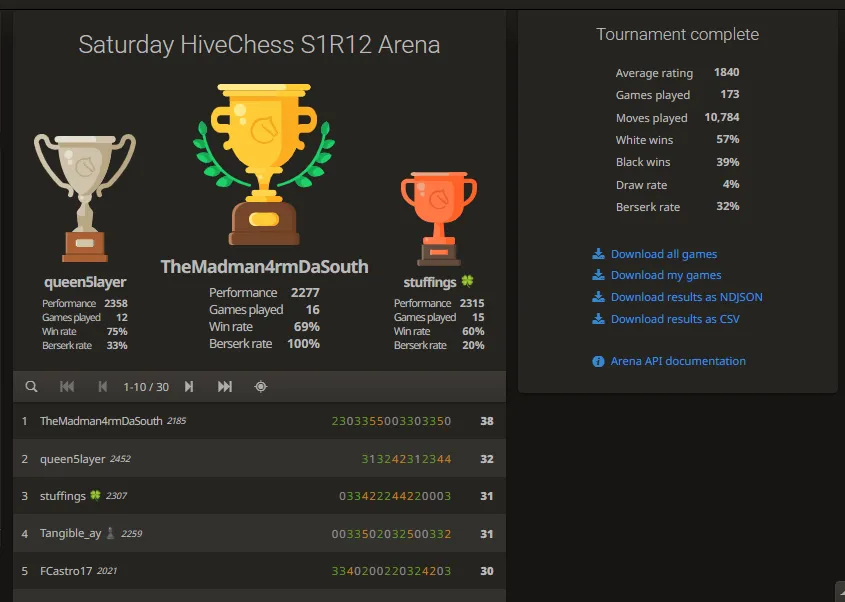This screenshot has height=602, width=845.
Task: Open TheMadman4rmDaSouth podium profile name
Action: [264, 267]
